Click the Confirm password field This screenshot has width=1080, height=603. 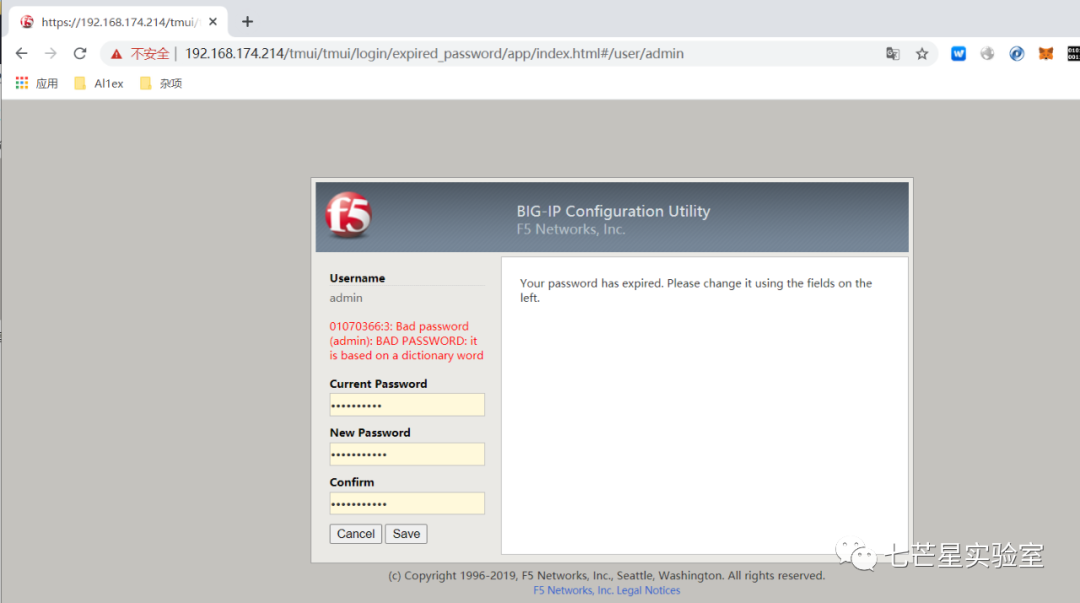[x=407, y=503]
